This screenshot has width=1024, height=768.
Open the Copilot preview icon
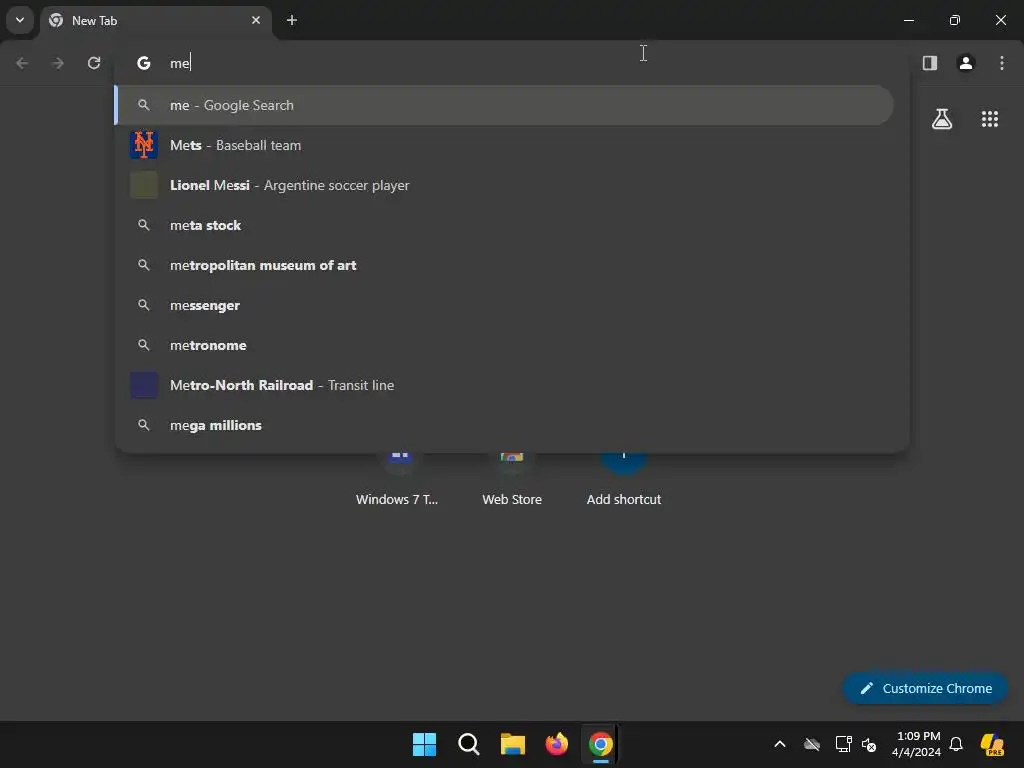click(x=992, y=744)
